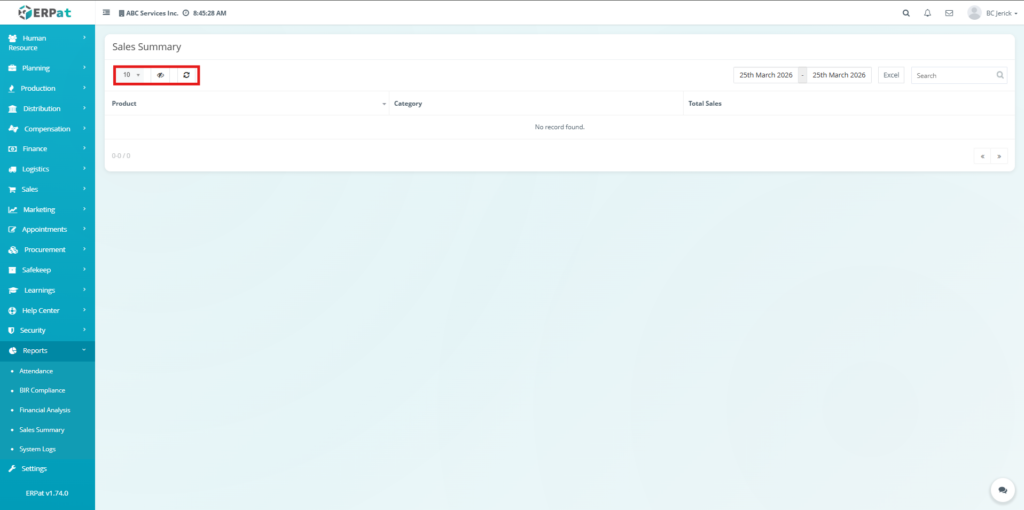
Task: Select System Logs in the sidebar
Action: 38,449
